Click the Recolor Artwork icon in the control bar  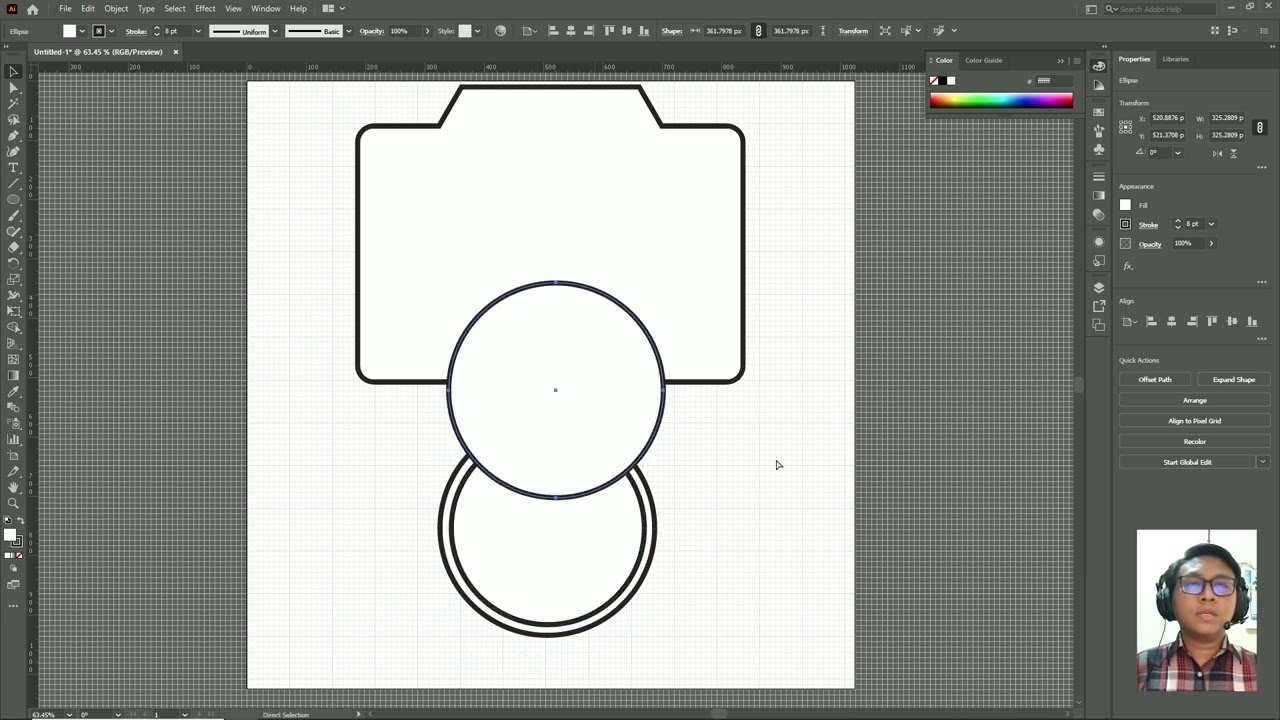coord(501,31)
